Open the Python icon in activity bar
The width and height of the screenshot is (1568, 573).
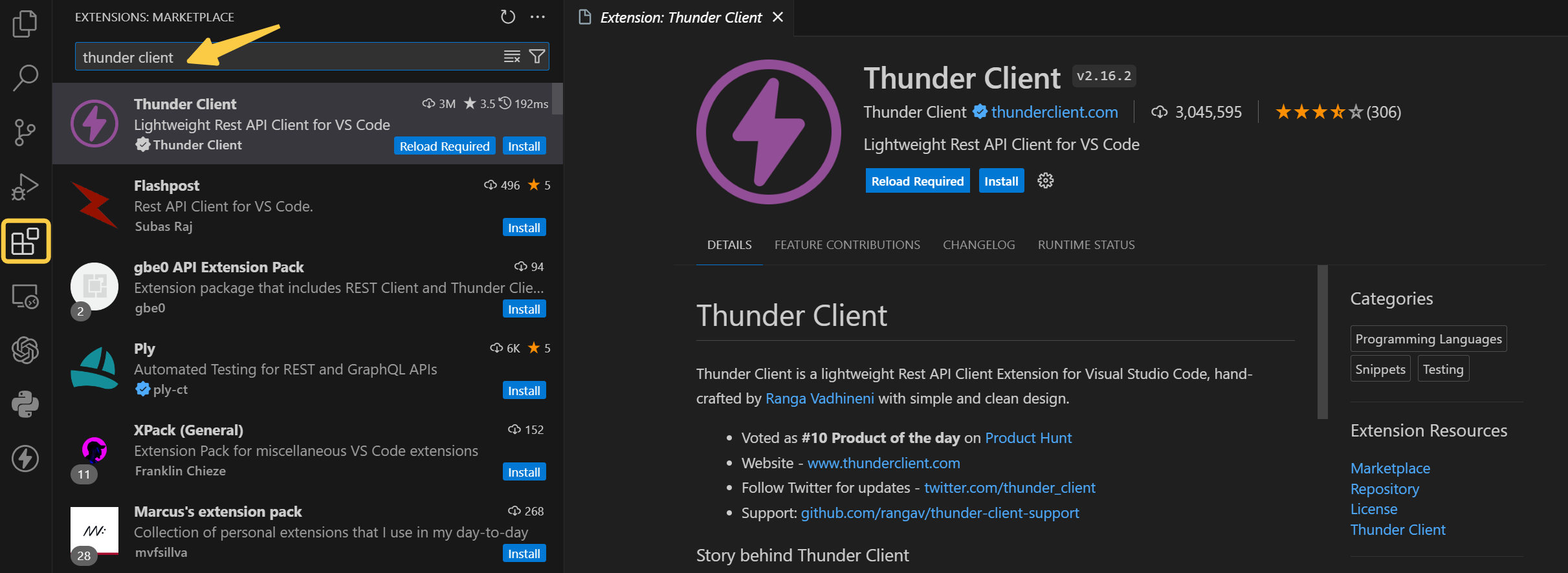point(25,404)
